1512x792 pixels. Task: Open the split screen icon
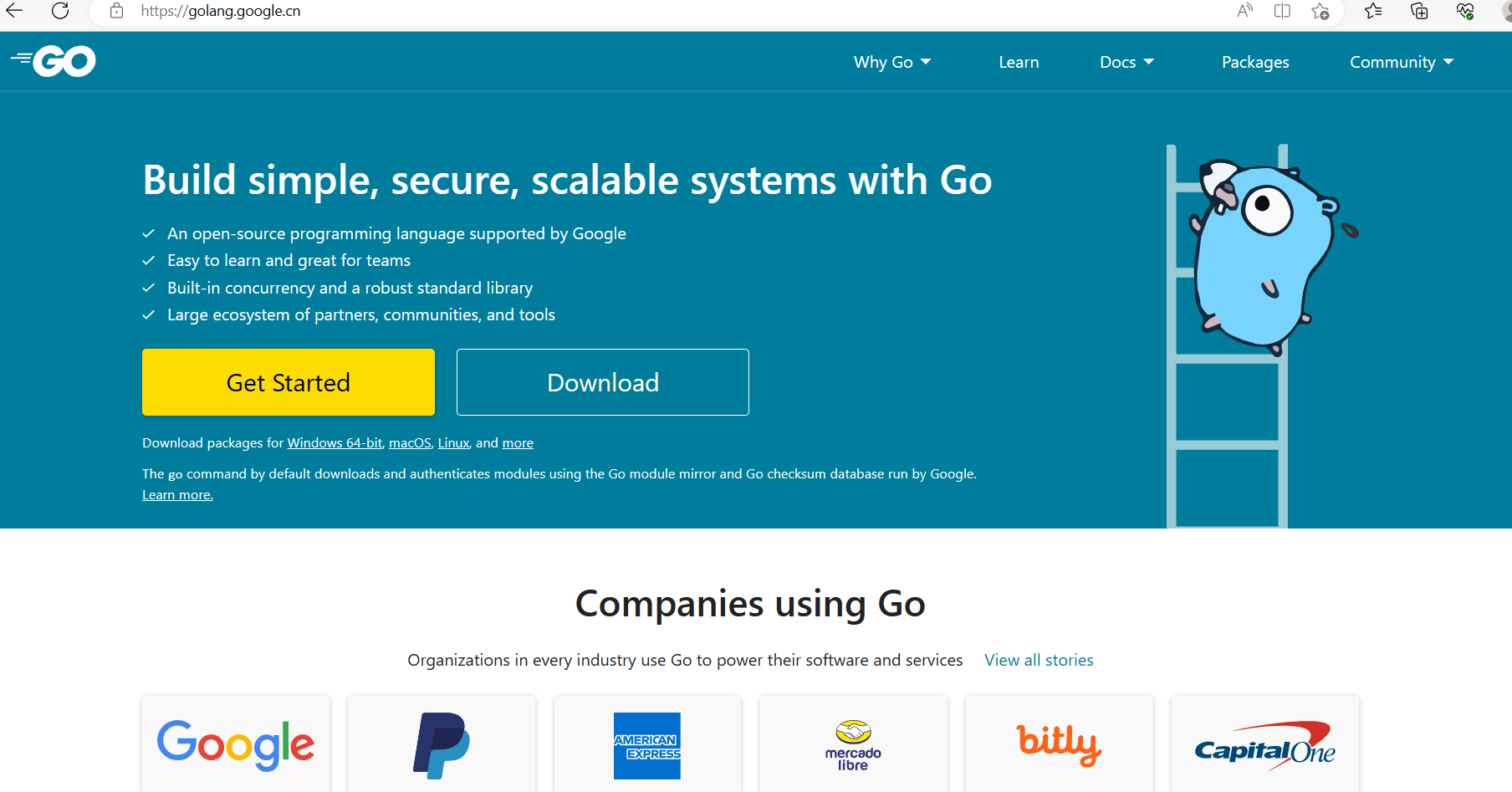pos(1282,11)
